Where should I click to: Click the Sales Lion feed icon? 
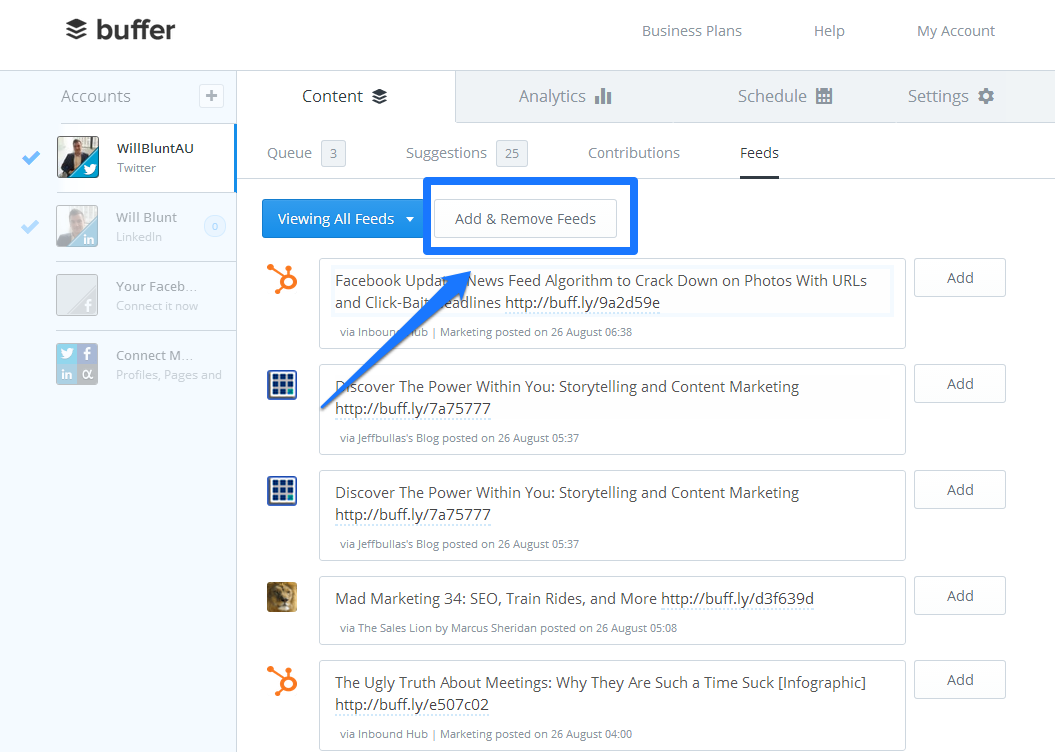tap(282, 597)
